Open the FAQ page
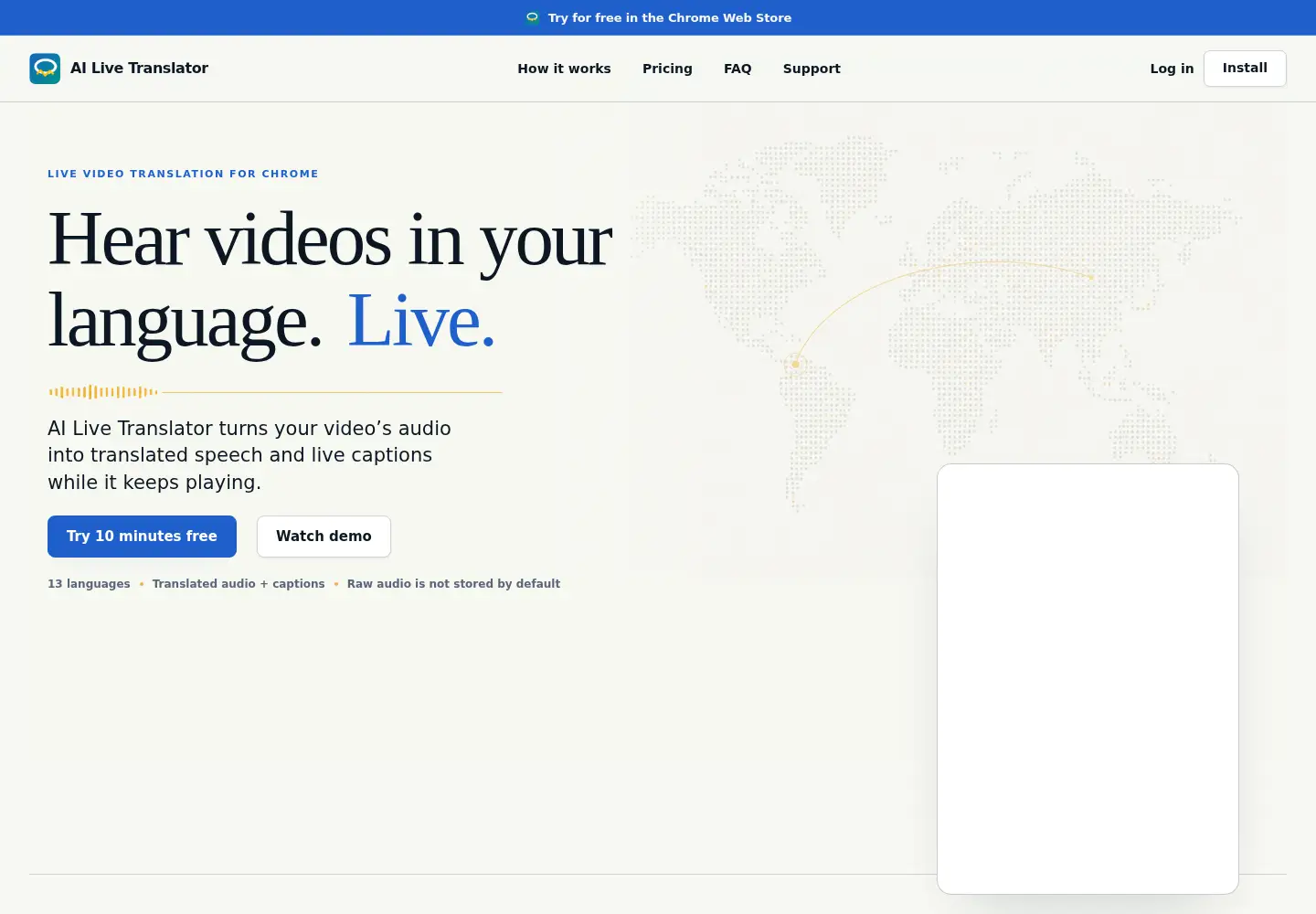Image resolution: width=1316 pixels, height=914 pixels. (x=738, y=69)
